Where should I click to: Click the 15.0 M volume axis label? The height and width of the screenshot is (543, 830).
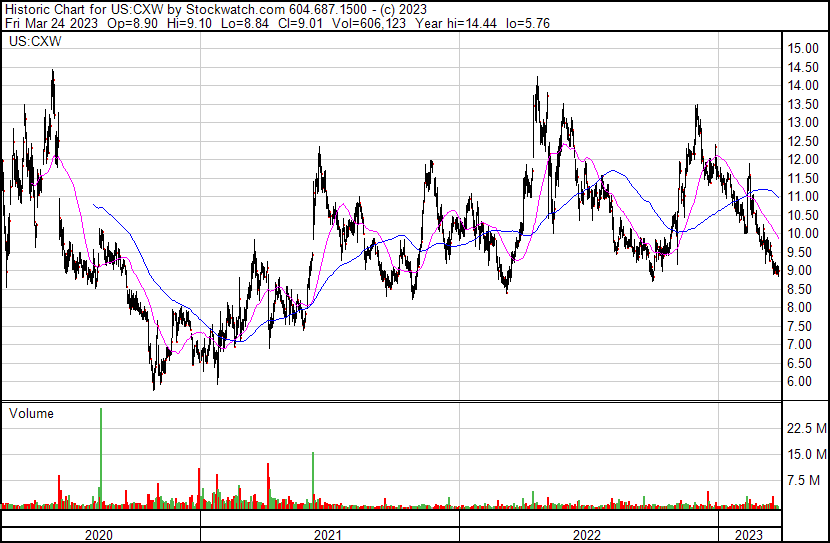(x=805, y=455)
